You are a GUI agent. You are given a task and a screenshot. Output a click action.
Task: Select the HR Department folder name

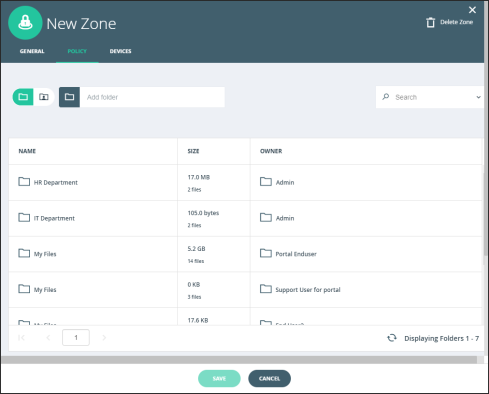(56, 183)
